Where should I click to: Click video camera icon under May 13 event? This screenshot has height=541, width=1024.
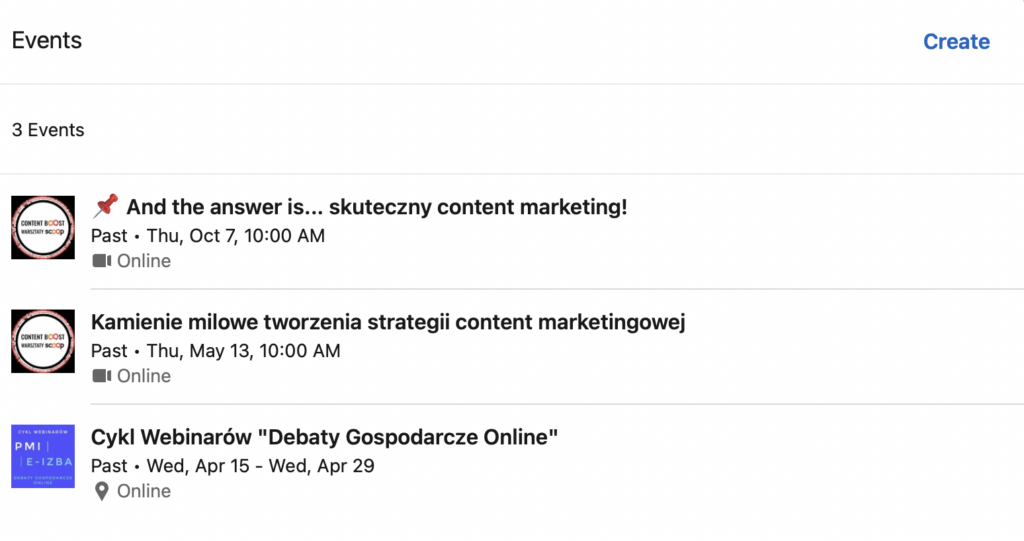pyautogui.click(x=101, y=376)
